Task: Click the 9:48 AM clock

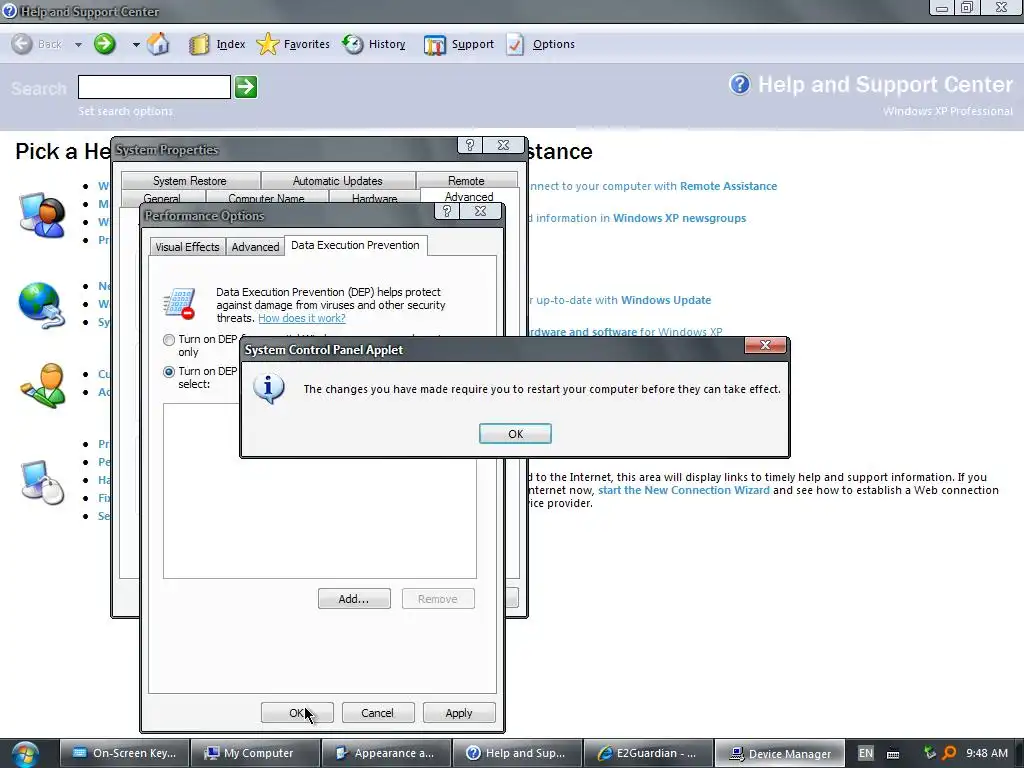Action: [x=987, y=753]
